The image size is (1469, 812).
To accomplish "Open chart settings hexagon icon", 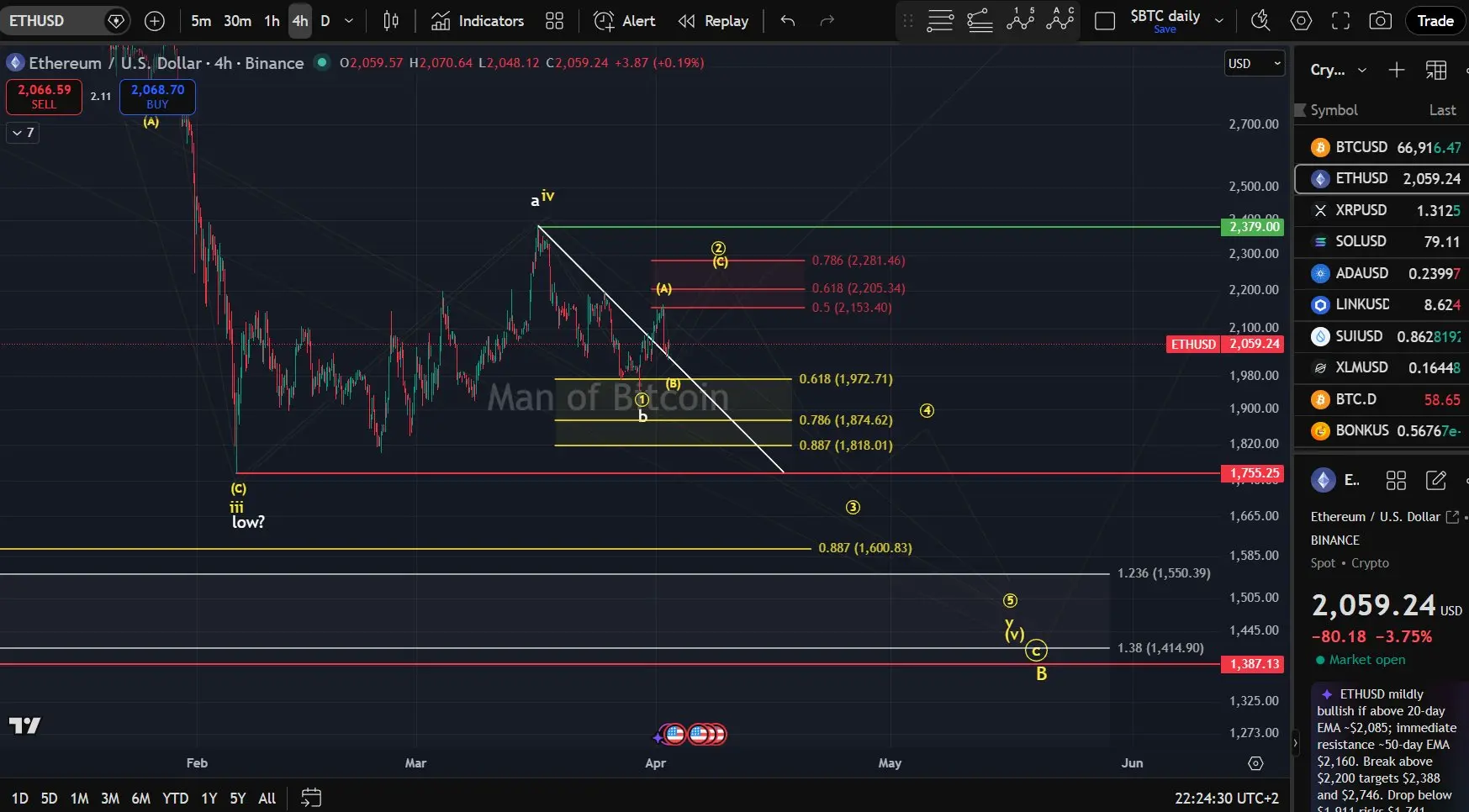I will click(x=1301, y=21).
